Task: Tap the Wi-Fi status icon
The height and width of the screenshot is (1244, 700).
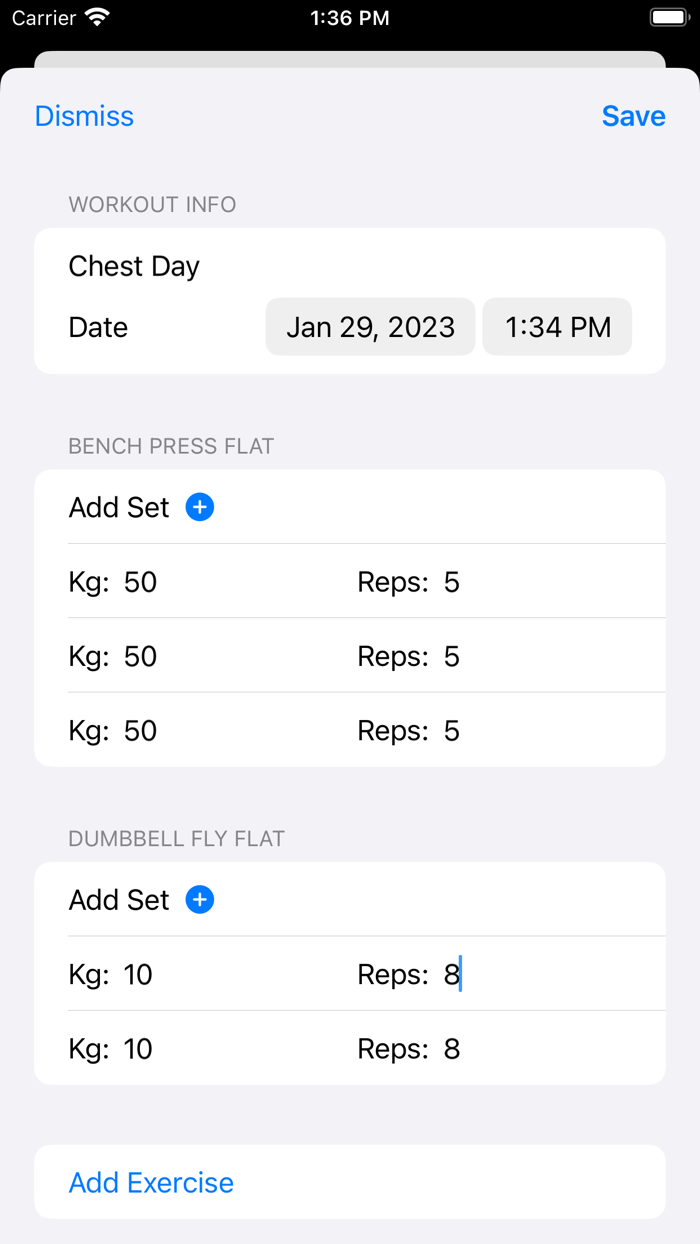Action: [x=97, y=18]
